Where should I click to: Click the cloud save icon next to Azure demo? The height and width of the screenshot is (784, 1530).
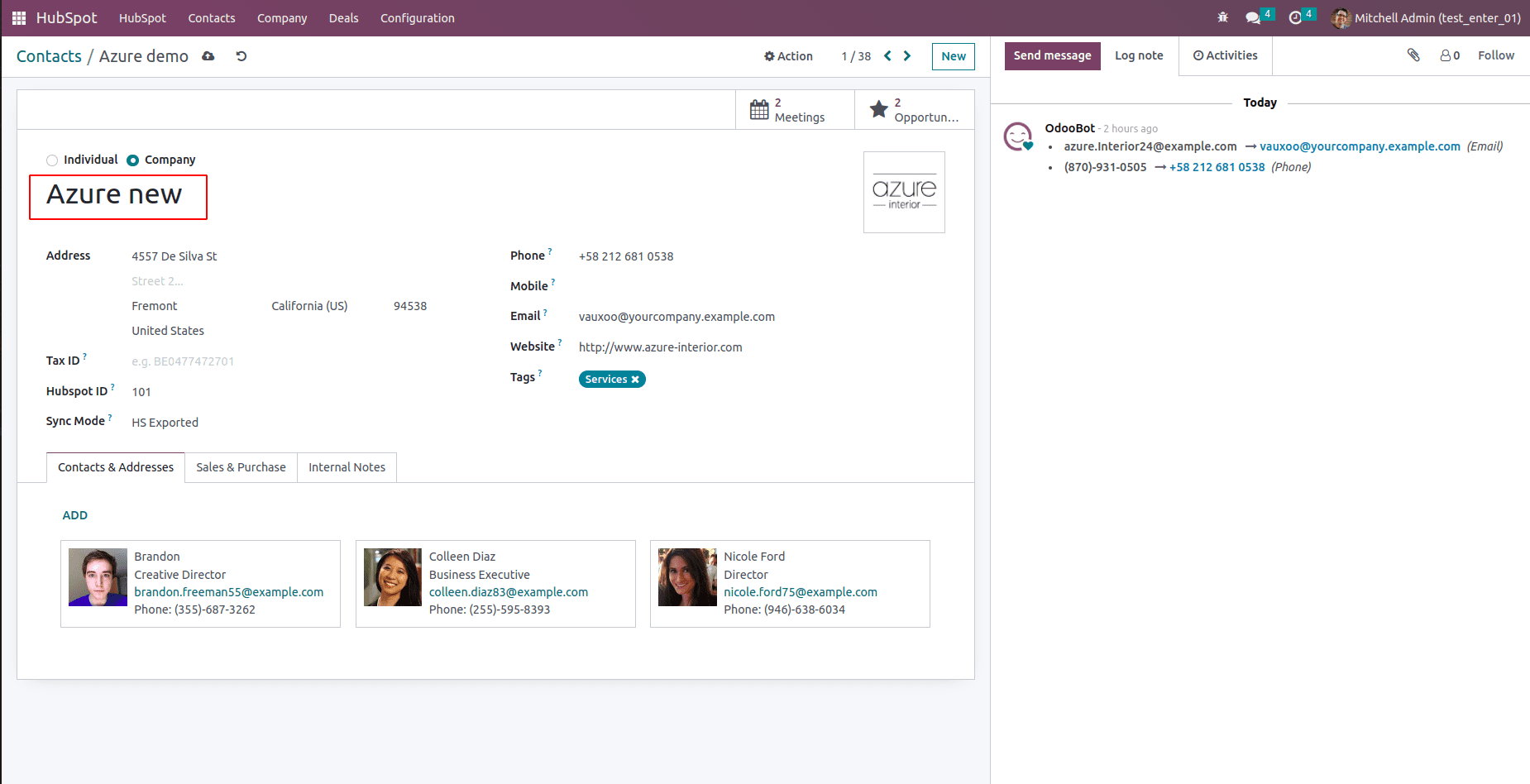[x=208, y=56]
